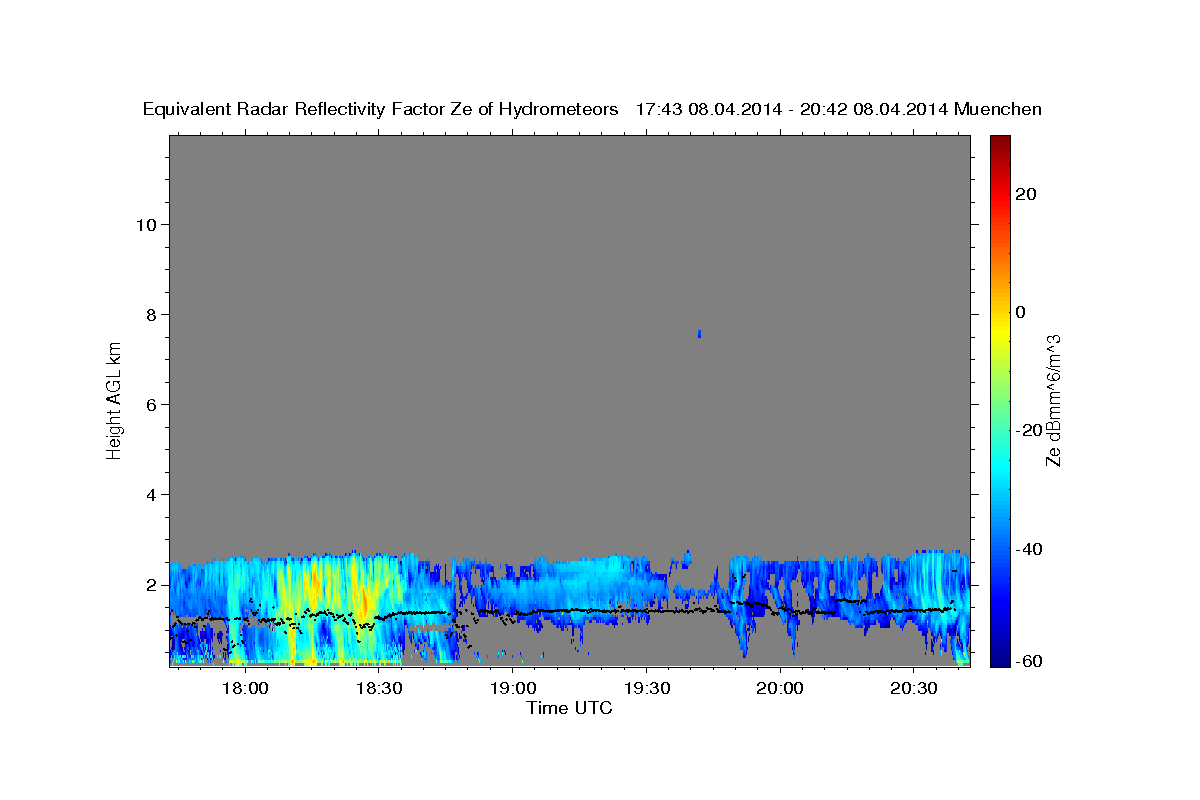Click the colorbar value '20'

click(1025, 194)
